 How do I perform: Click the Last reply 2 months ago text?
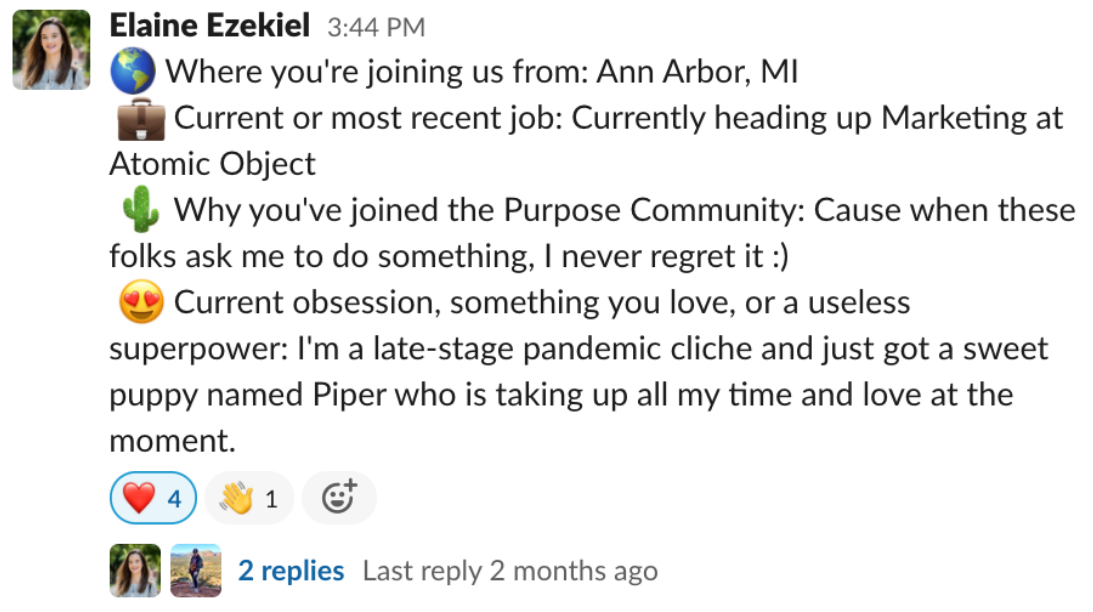pos(510,571)
